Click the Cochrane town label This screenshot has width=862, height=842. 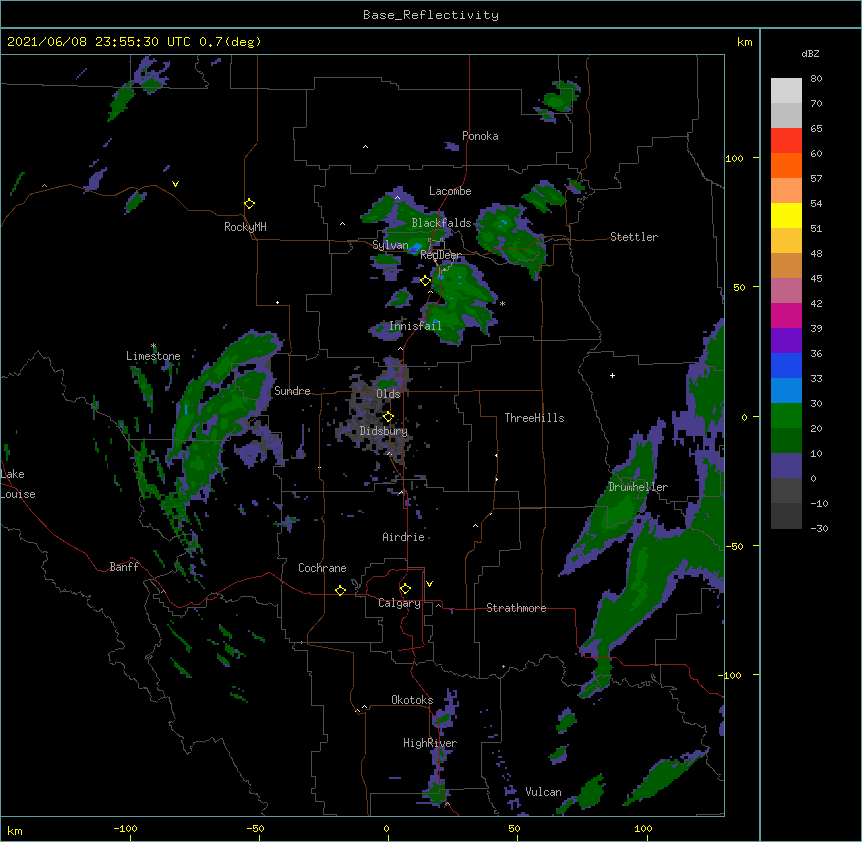322,568
